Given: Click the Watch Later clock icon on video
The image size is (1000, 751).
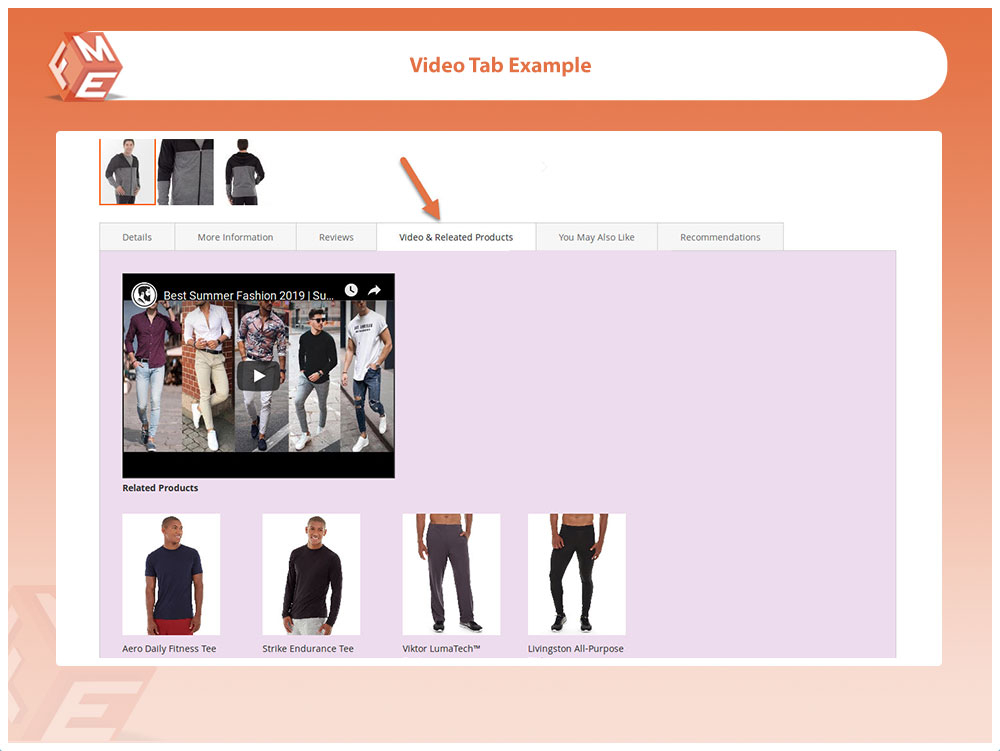Looking at the screenshot, I should coord(351,290).
